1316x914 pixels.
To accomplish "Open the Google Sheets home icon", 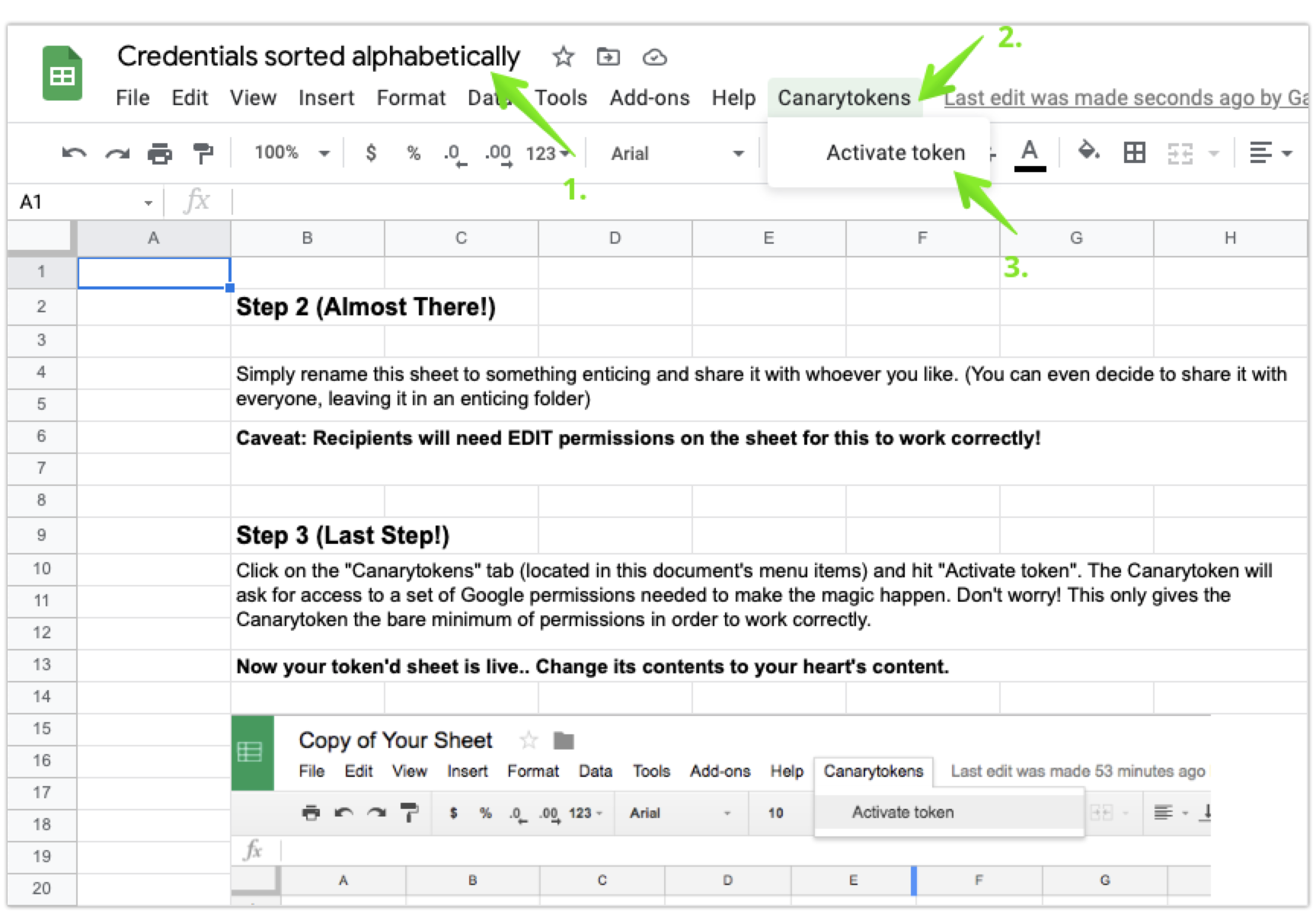I will point(62,73).
